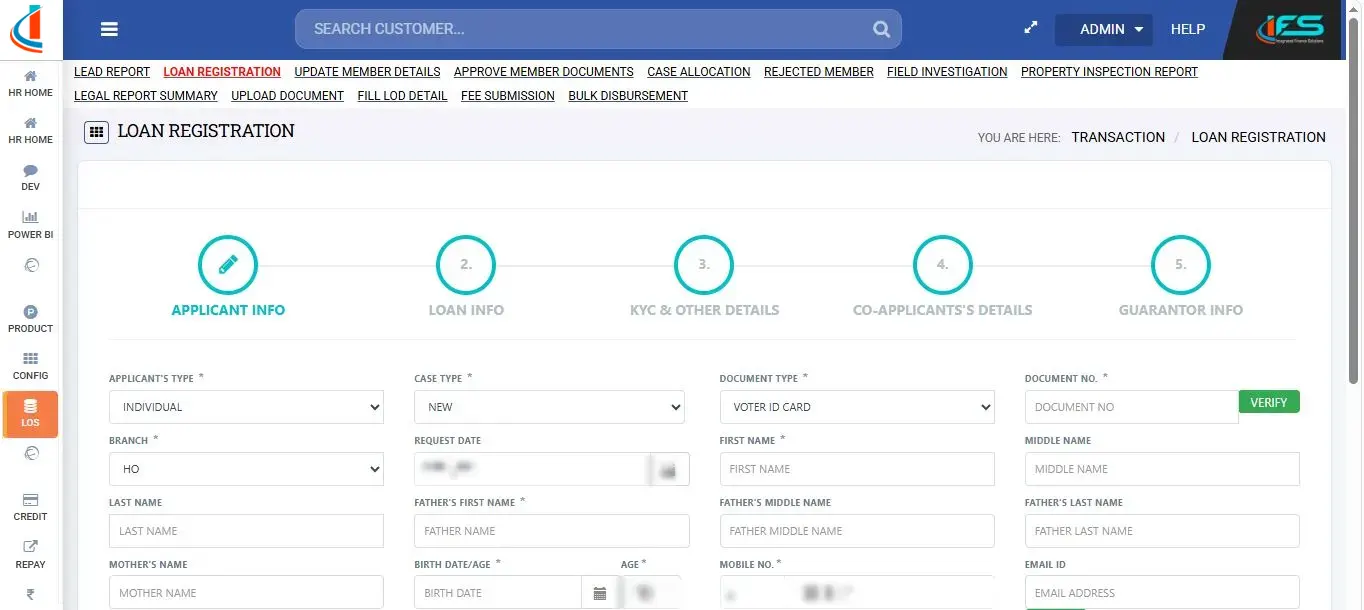1364x610 pixels.
Task: Open the REPAY sidebar item
Action: 30,554
